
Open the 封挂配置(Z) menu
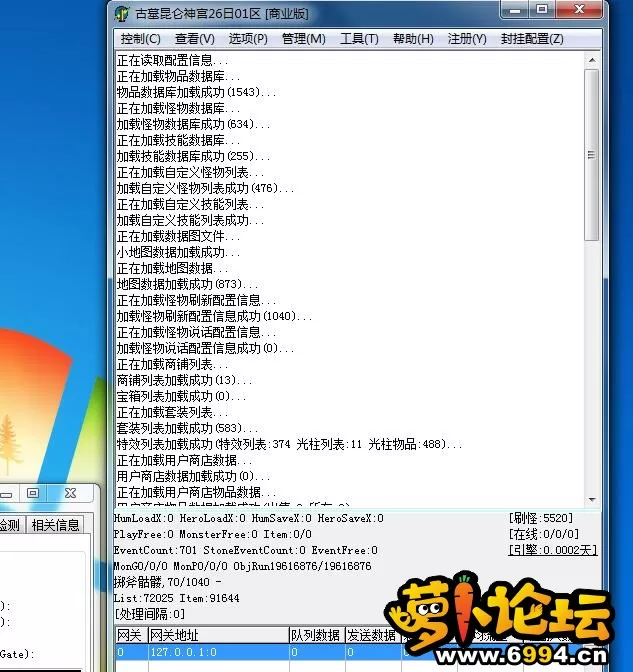point(532,39)
